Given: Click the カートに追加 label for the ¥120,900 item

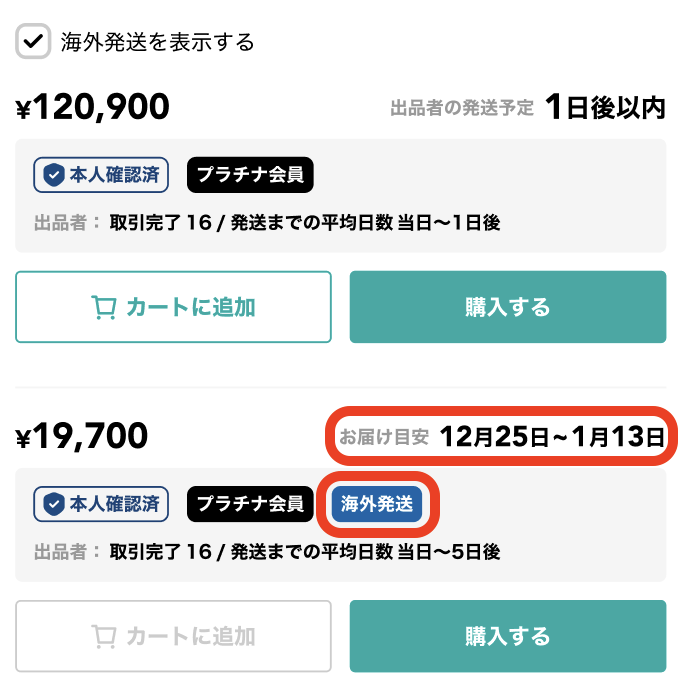Looking at the screenshot, I should [190, 307].
